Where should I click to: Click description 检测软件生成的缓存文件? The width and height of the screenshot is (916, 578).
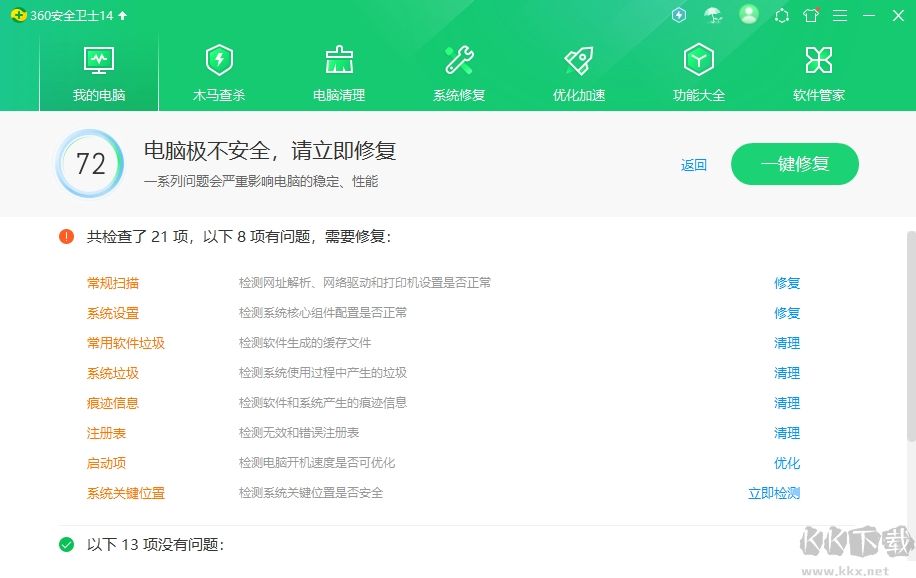pyautogui.click(x=304, y=343)
